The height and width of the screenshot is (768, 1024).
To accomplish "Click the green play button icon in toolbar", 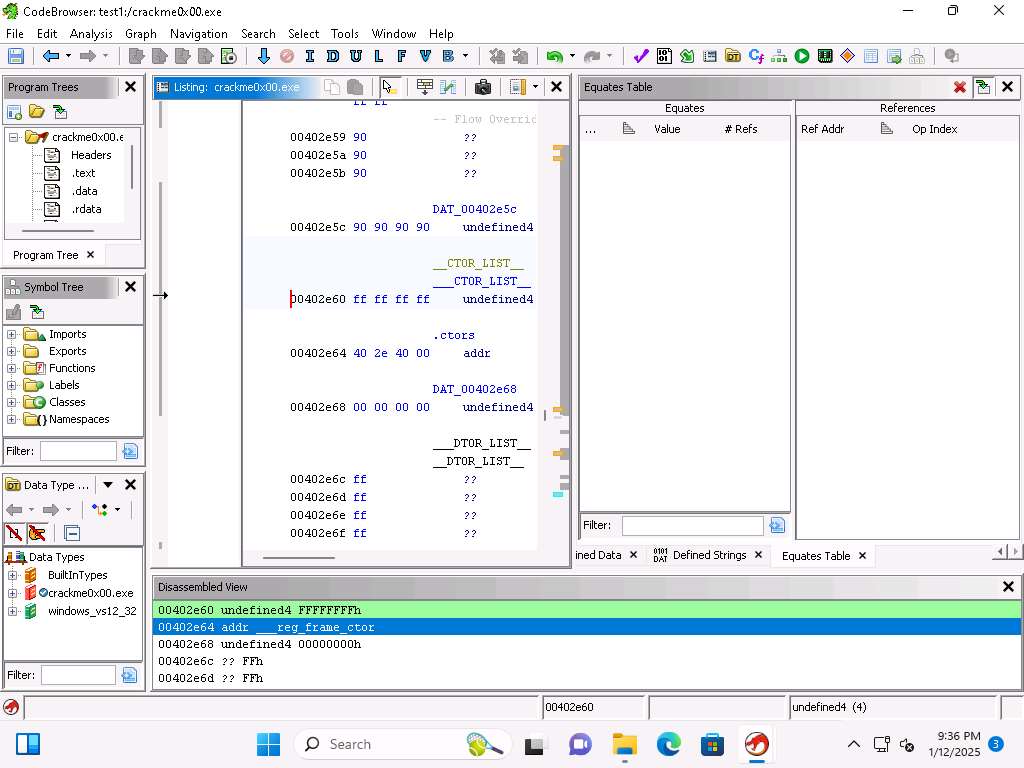I will pos(802,57).
